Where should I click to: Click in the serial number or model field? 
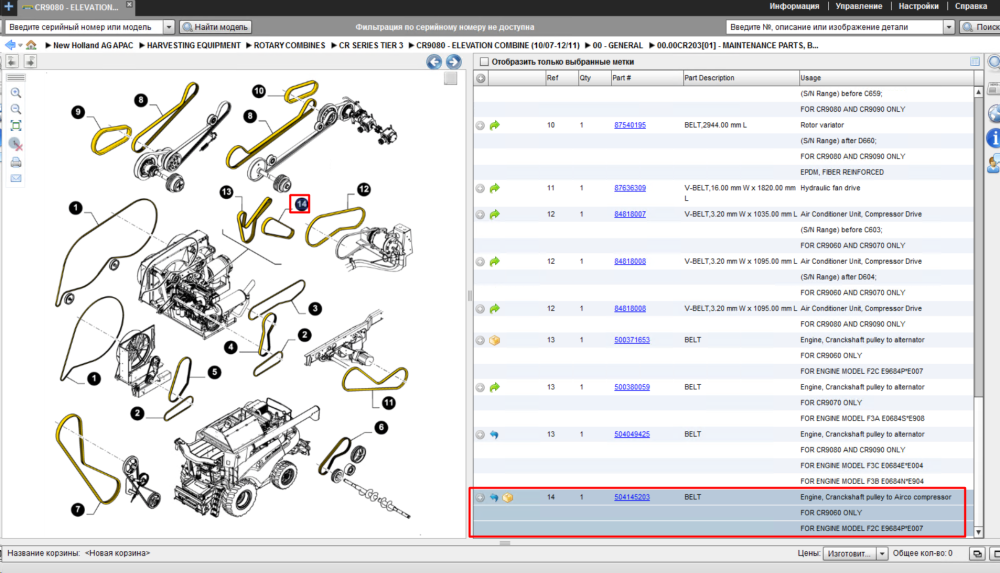[84, 27]
